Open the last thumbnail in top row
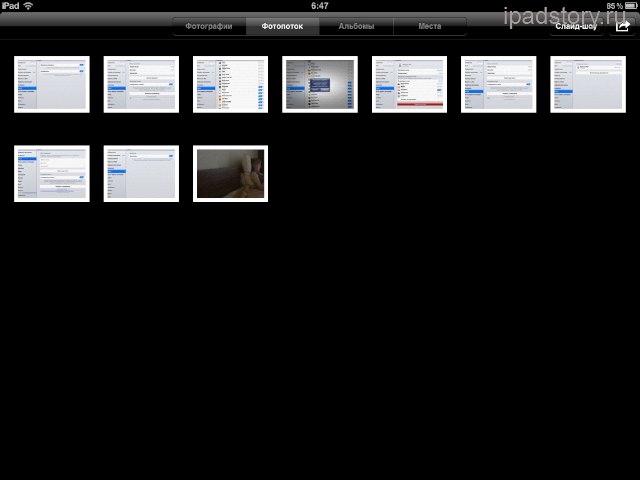Image resolution: width=640 pixels, height=480 pixels. click(587, 84)
